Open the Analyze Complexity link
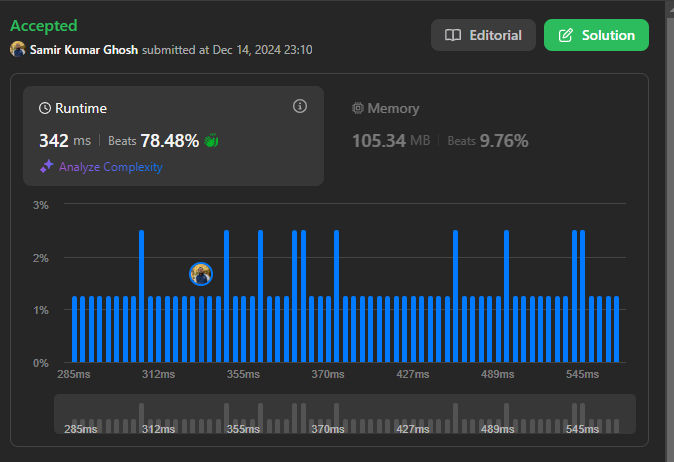Screen dimensions: 674x462 click(110, 167)
